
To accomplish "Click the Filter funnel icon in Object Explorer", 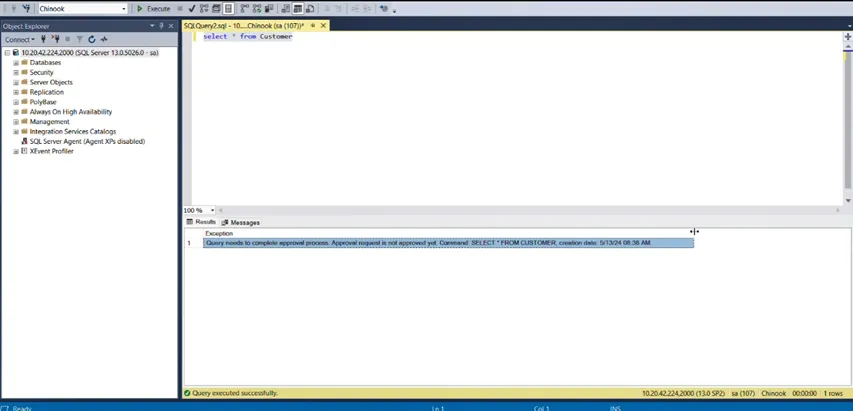I will tap(79, 39).
